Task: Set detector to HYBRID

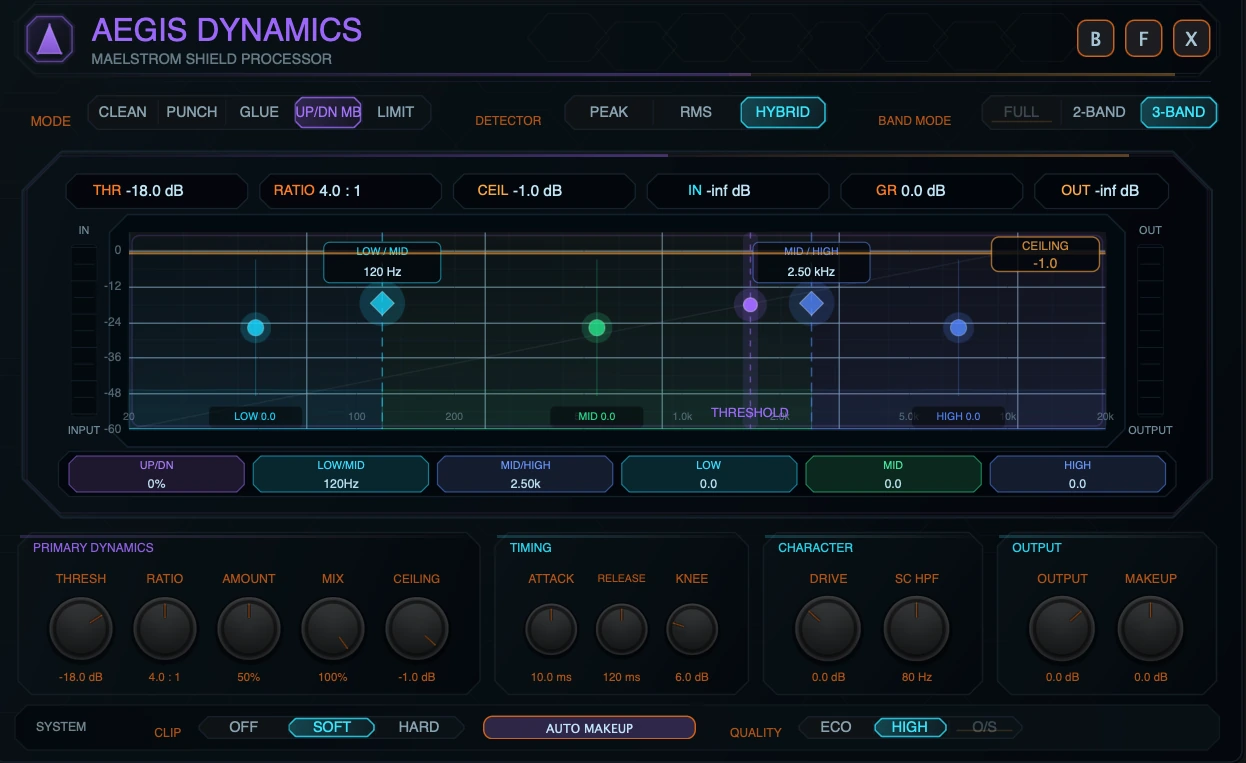Action: pyautogui.click(x=783, y=112)
